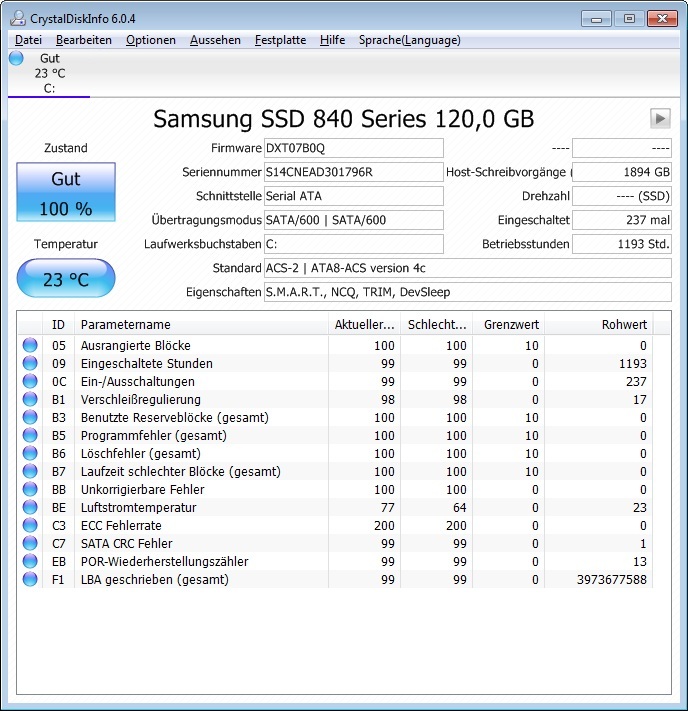Select the Luftstromtemperatur row text
The height and width of the screenshot is (711, 688).
click(138, 507)
